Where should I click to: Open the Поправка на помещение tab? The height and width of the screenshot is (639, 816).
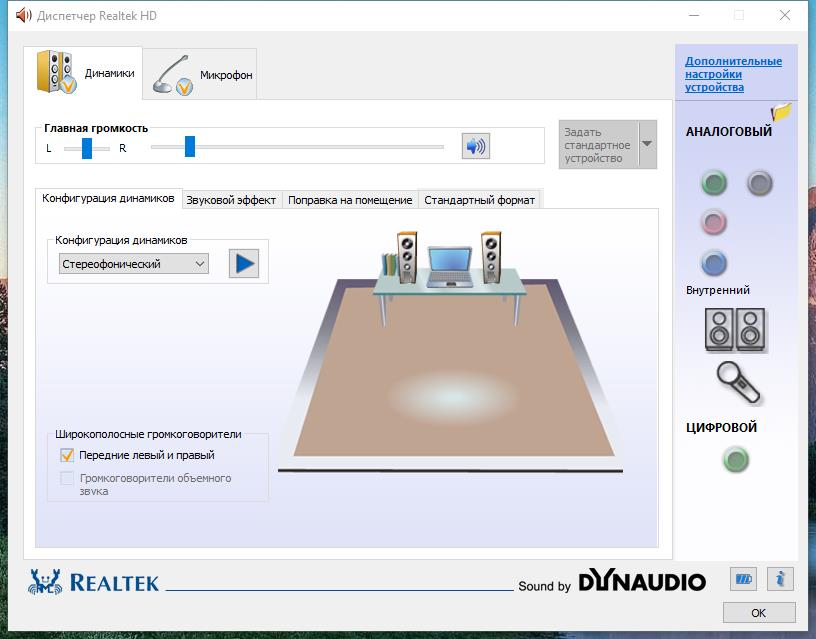click(350, 200)
